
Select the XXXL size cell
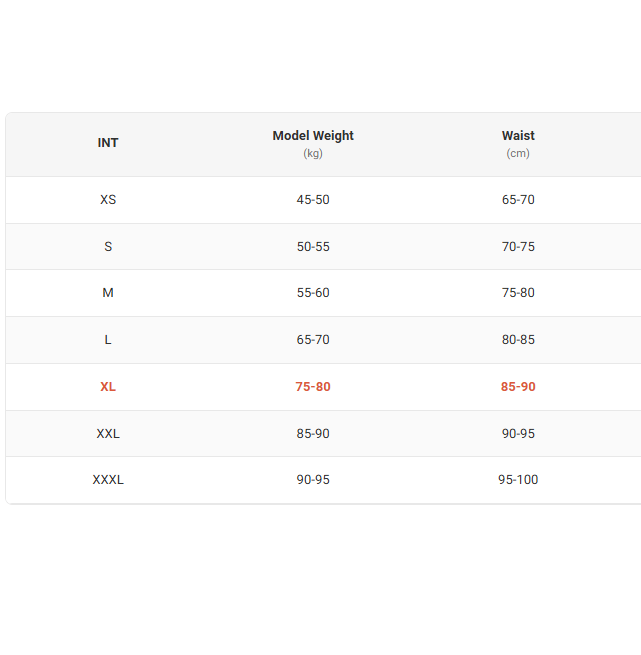click(108, 480)
